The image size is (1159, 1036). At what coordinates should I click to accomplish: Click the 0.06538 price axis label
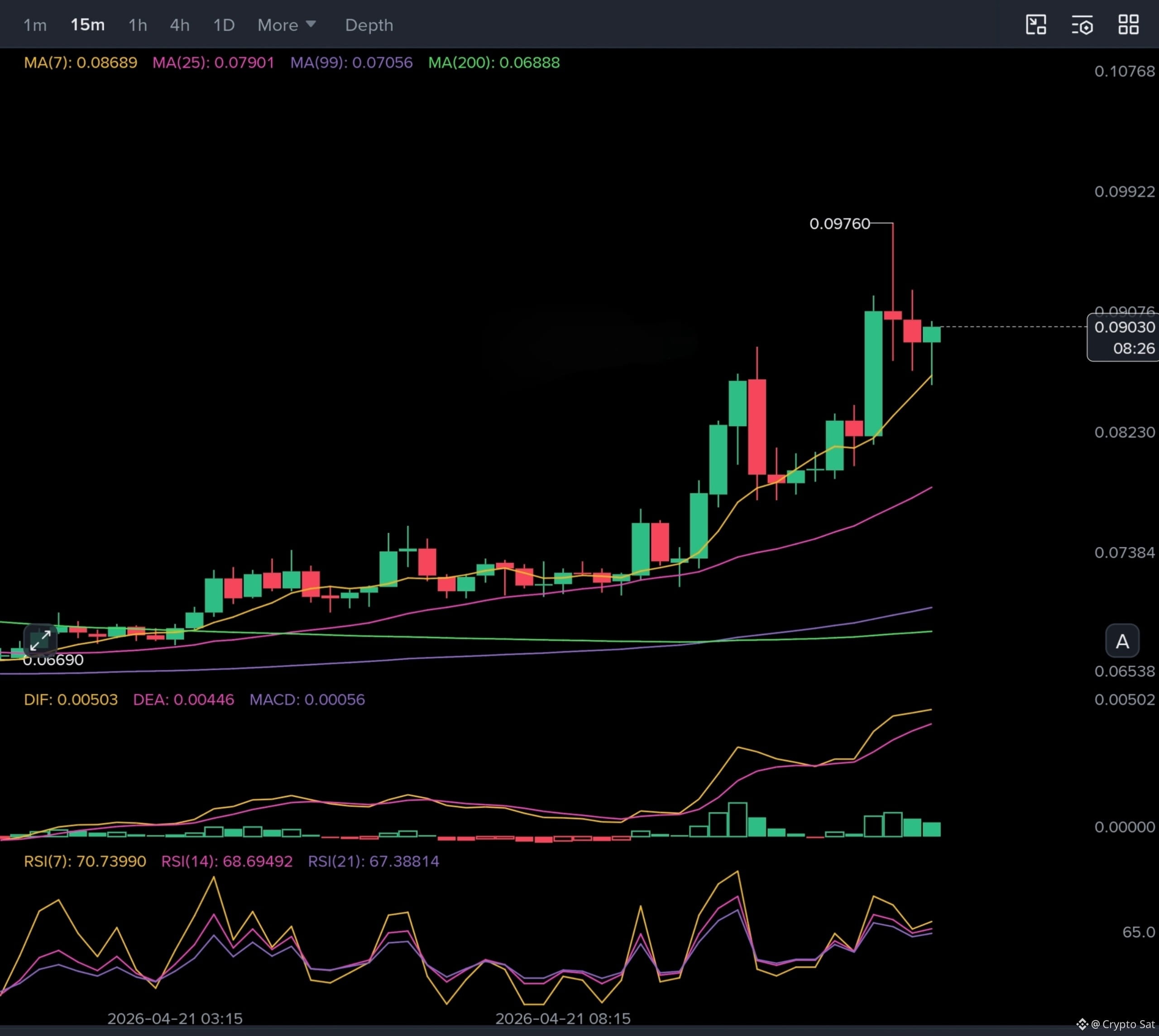coord(1124,671)
